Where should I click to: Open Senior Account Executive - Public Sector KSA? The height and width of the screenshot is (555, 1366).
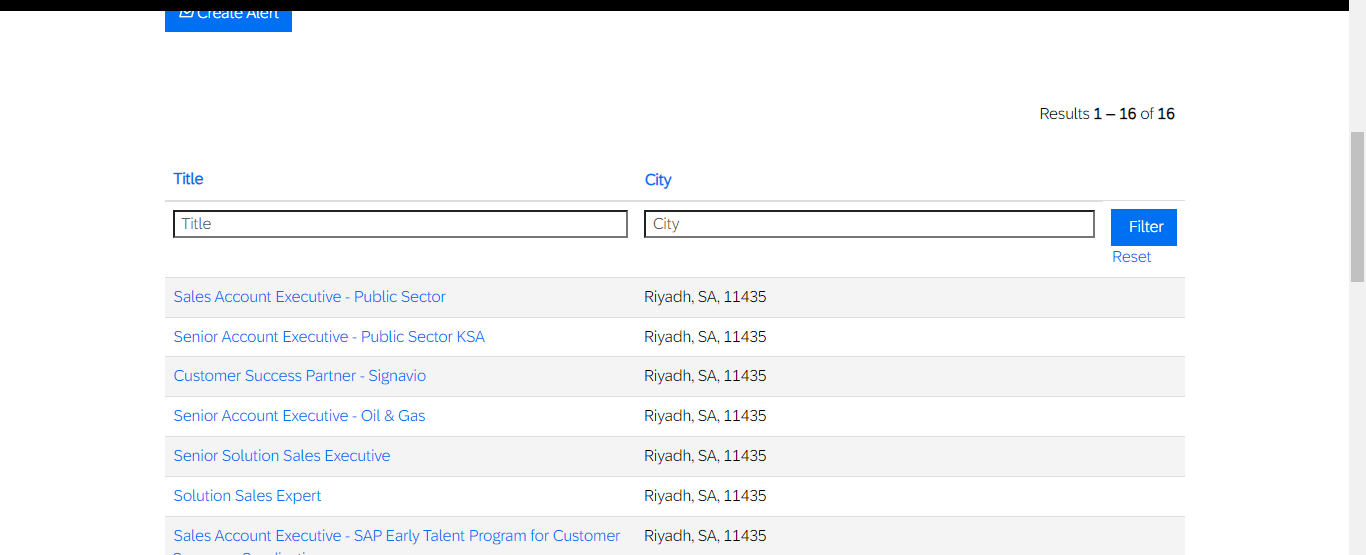coord(329,337)
